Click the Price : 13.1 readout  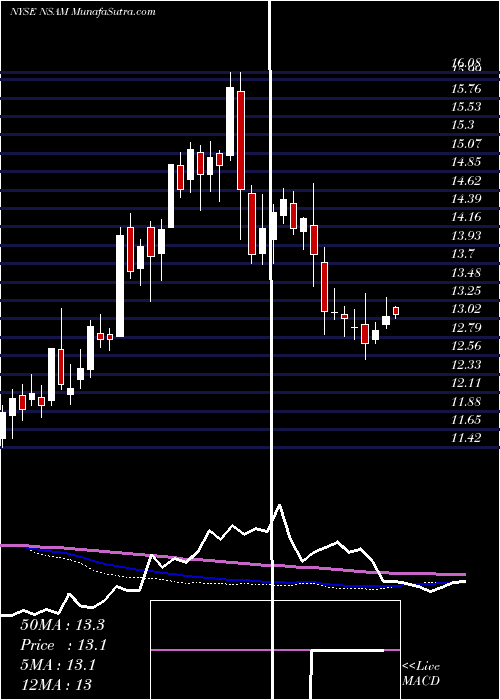(x=63, y=646)
